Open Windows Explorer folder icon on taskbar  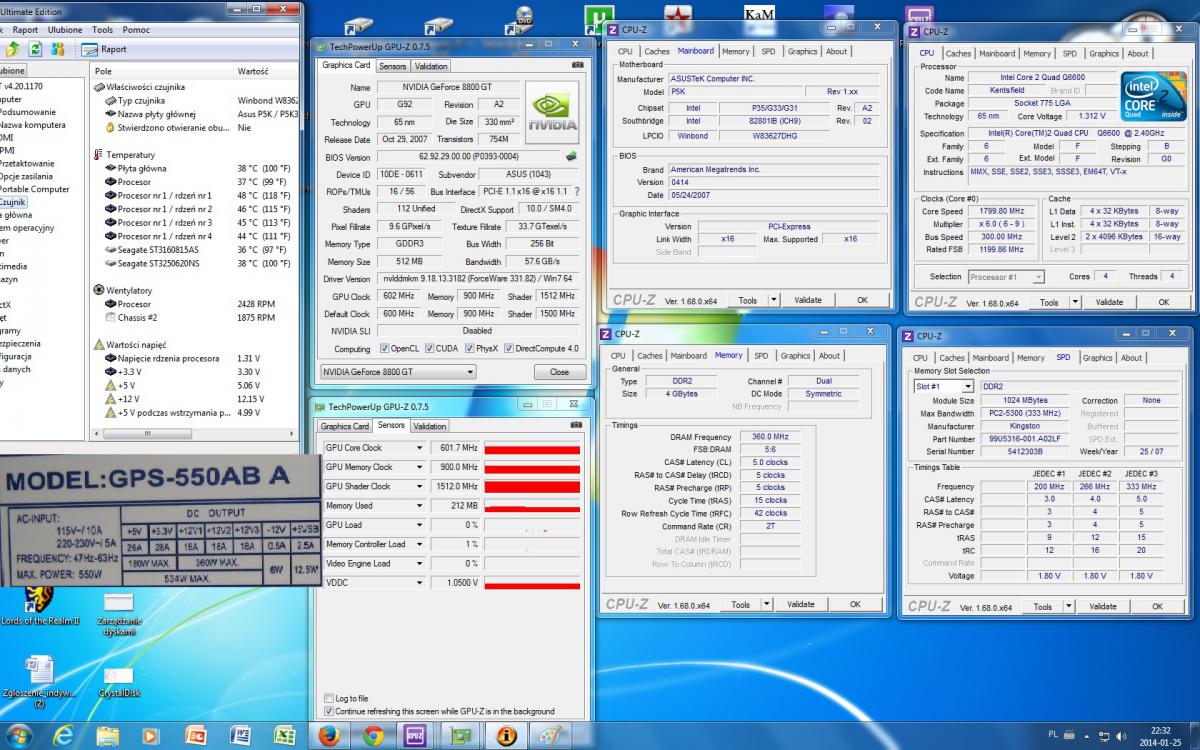(x=107, y=735)
